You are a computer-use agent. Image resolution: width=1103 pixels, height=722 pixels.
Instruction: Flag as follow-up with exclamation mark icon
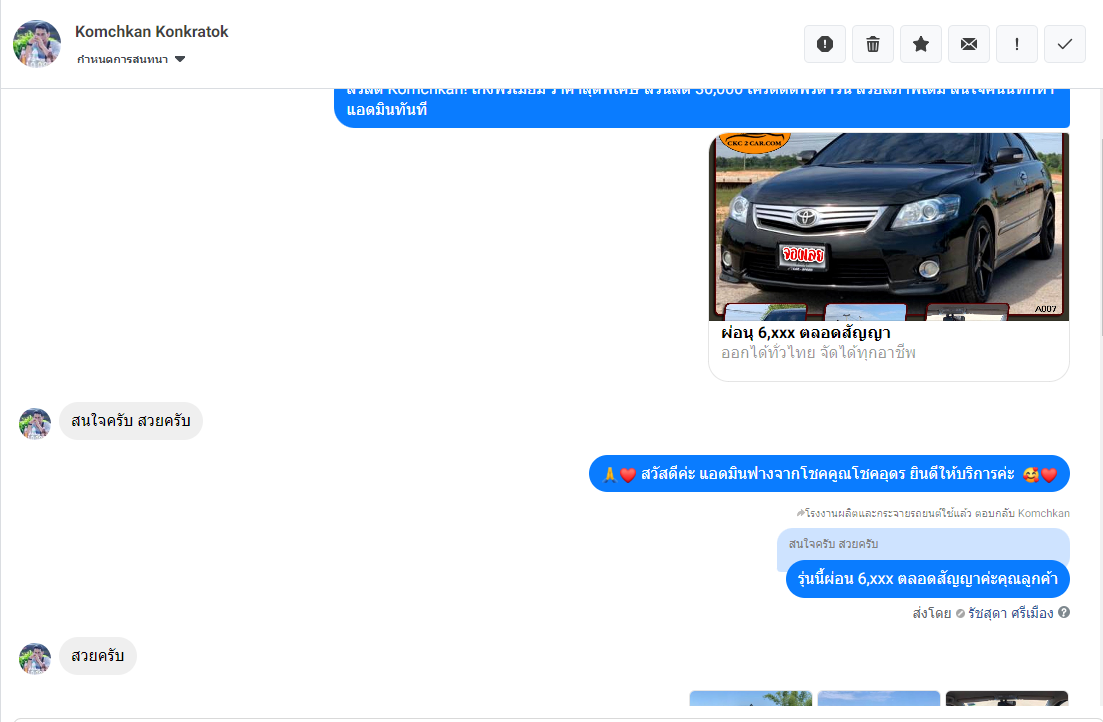pos(1016,44)
